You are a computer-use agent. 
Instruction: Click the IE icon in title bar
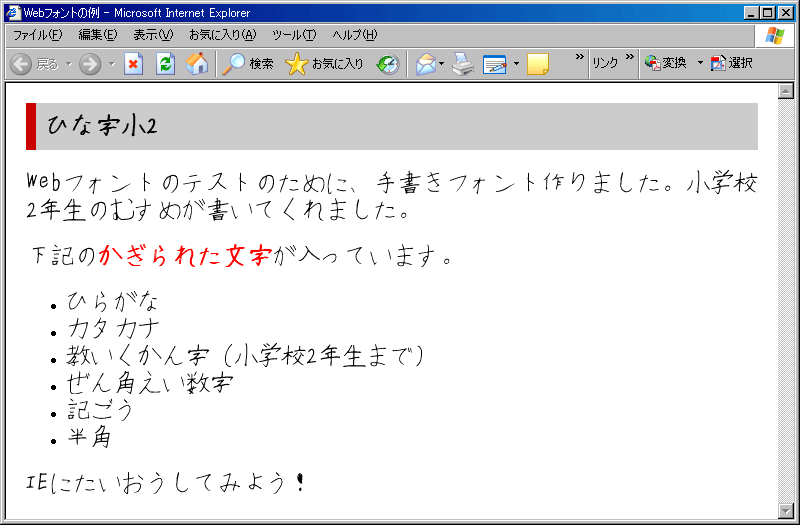(13, 13)
